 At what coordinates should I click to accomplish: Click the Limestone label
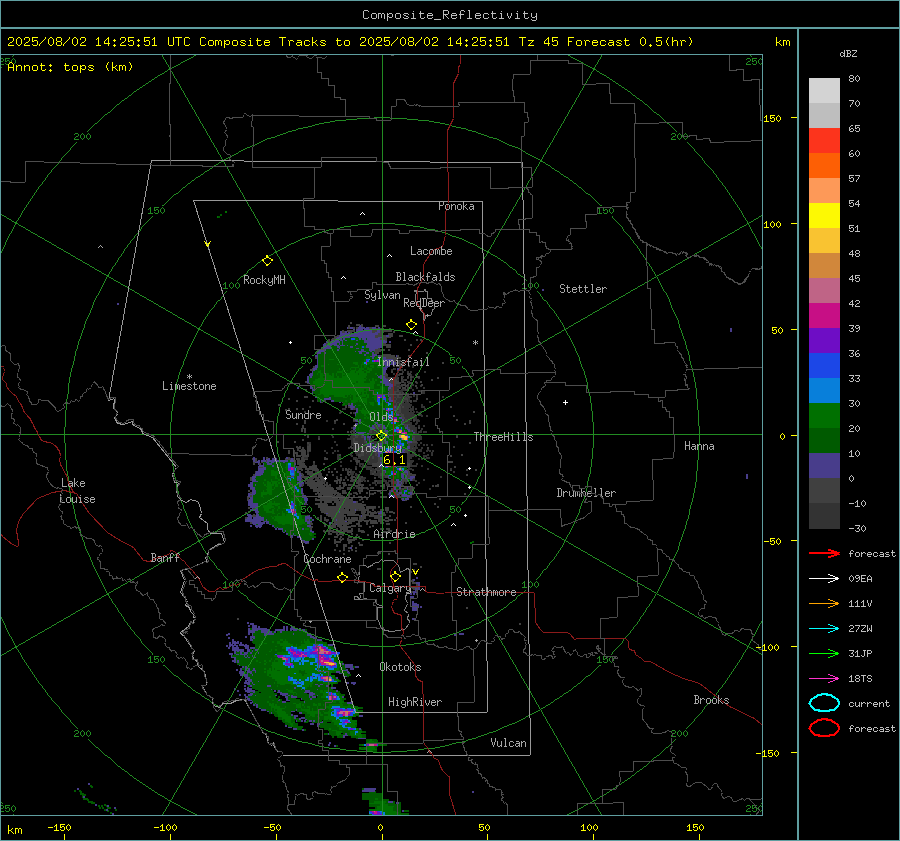[189, 386]
